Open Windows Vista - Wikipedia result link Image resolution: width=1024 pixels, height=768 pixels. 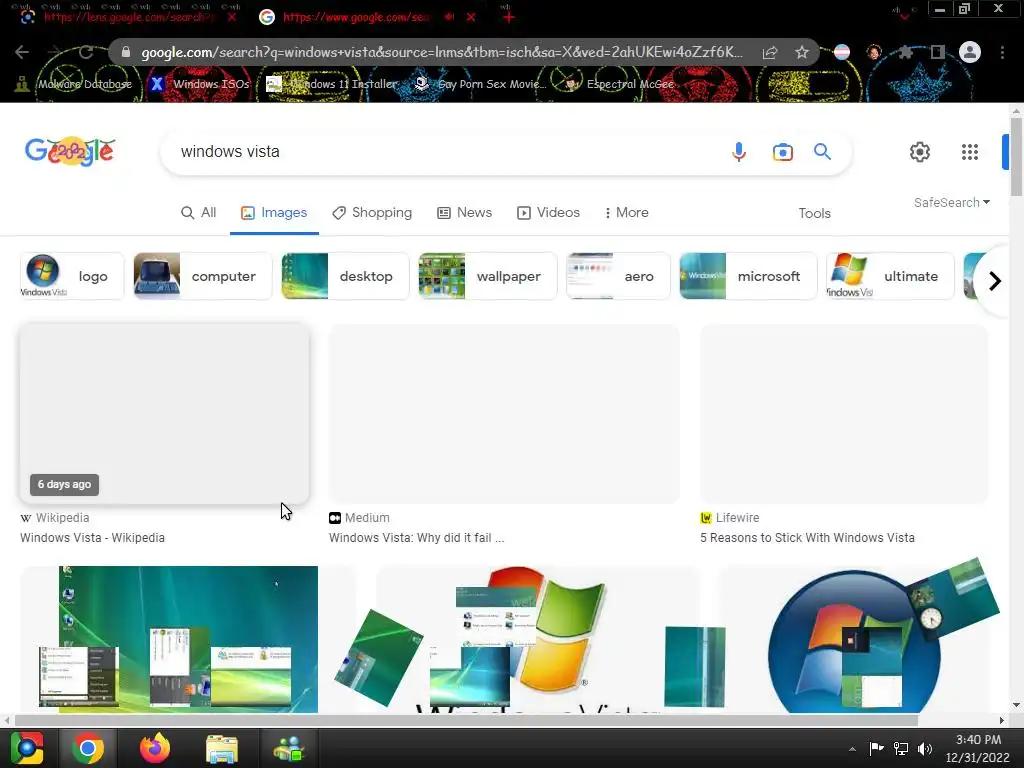[92, 538]
